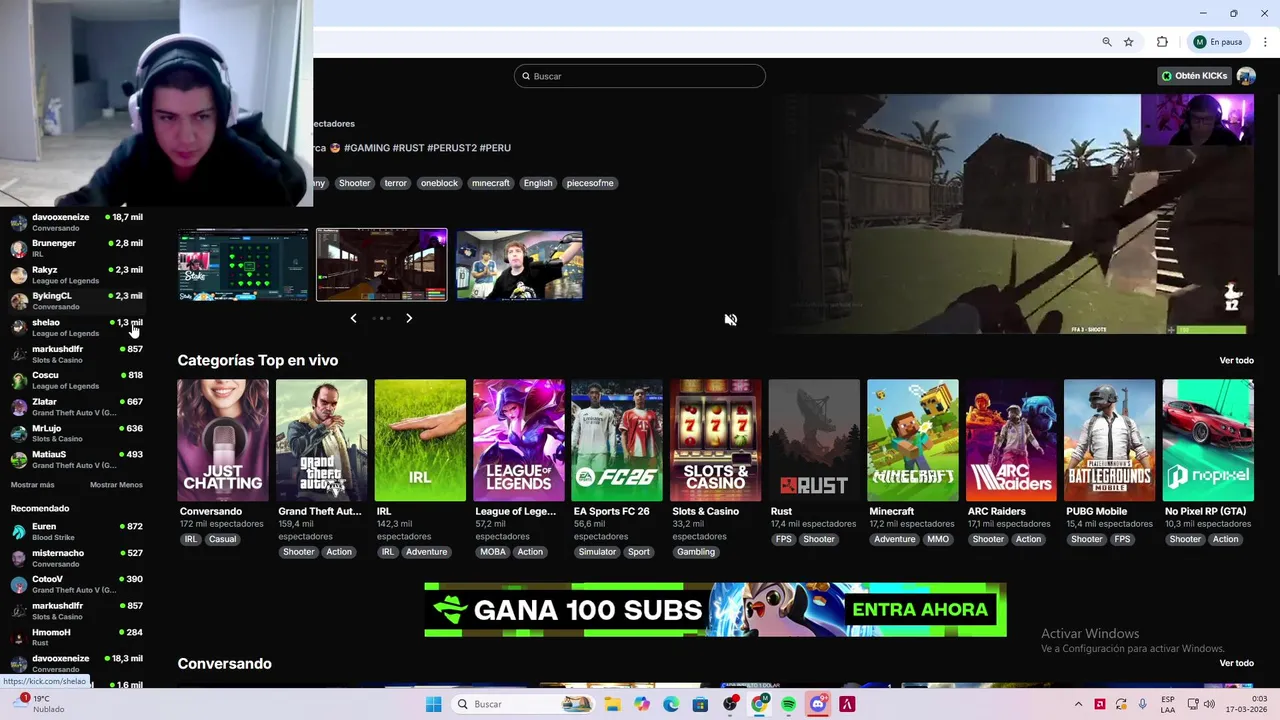Open Ver todo for Conversando section

point(1236,663)
